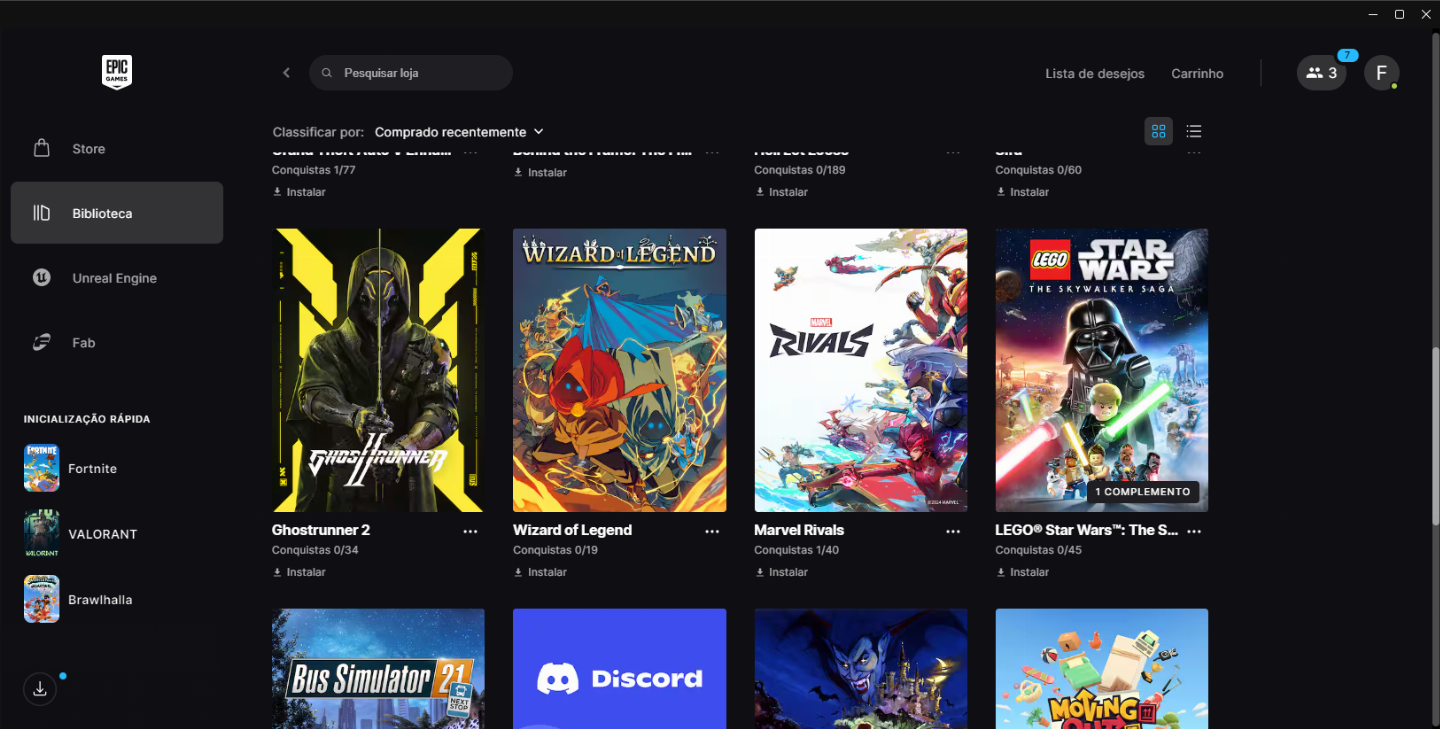Screen dimensions: 1440x729
Task: Open Moving Out cover
Action: tap(1102, 669)
